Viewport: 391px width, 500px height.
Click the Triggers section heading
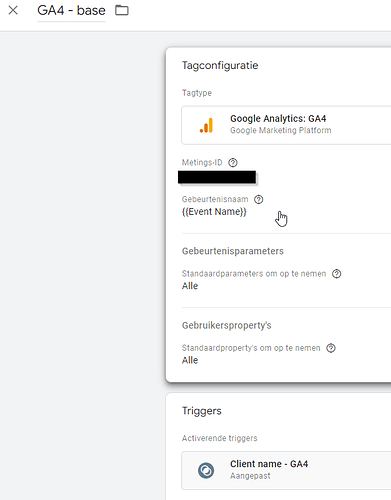pyautogui.click(x=202, y=411)
